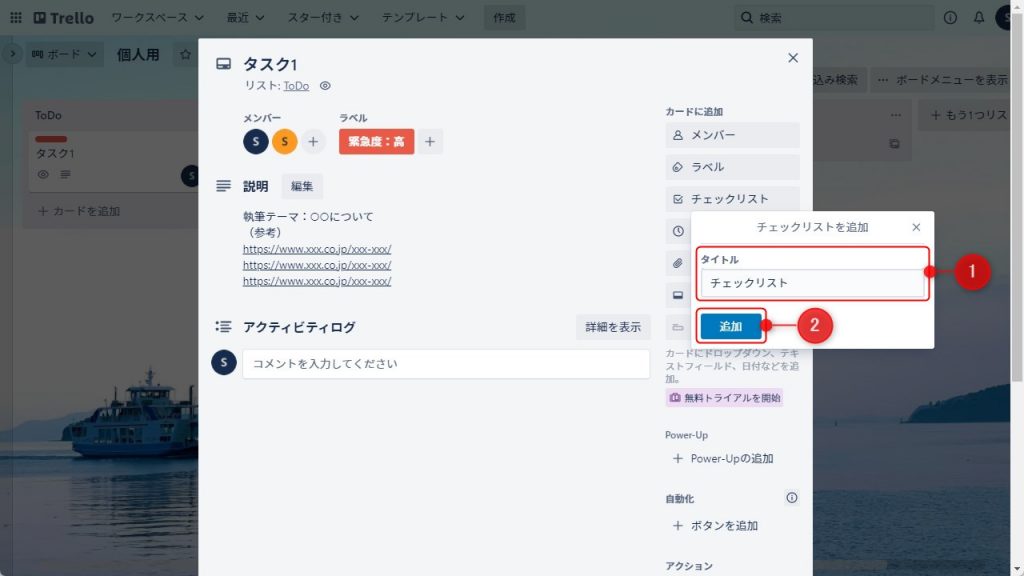Viewport: 1024px width, 576px height.
Task: Open notifications bell icon
Action: (x=978, y=18)
